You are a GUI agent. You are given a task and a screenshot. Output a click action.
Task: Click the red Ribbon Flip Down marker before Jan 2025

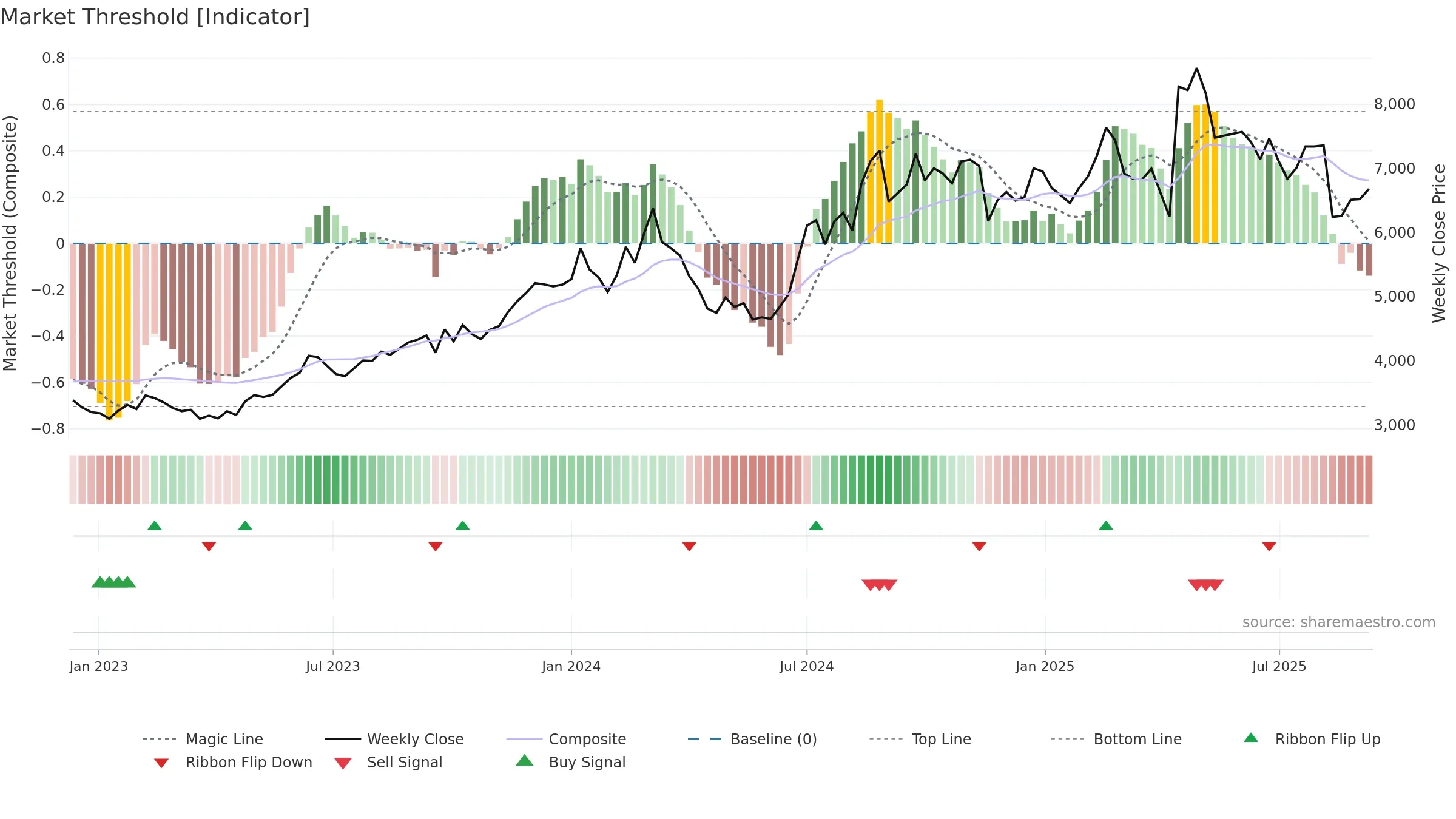pyautogui.click(x=979, y=547)
